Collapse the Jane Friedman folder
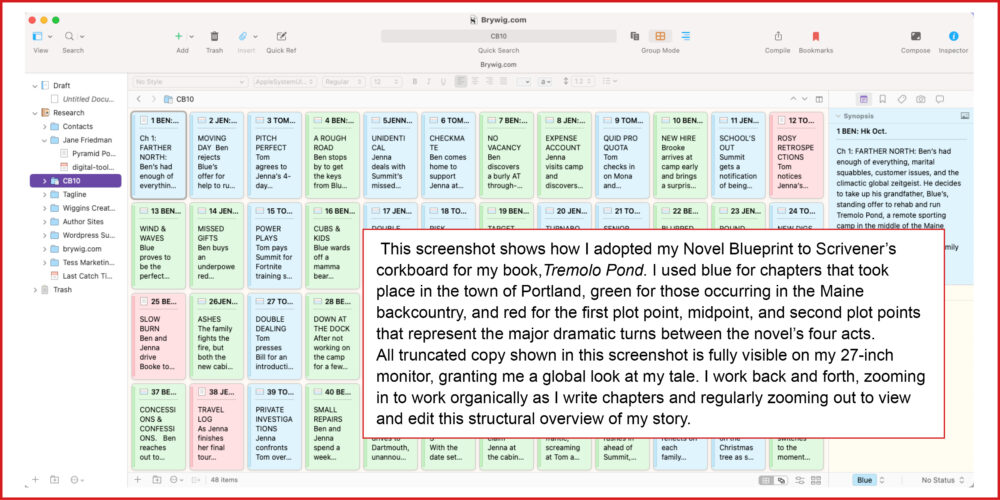The image size is (1000, 500). coord(44,140)
